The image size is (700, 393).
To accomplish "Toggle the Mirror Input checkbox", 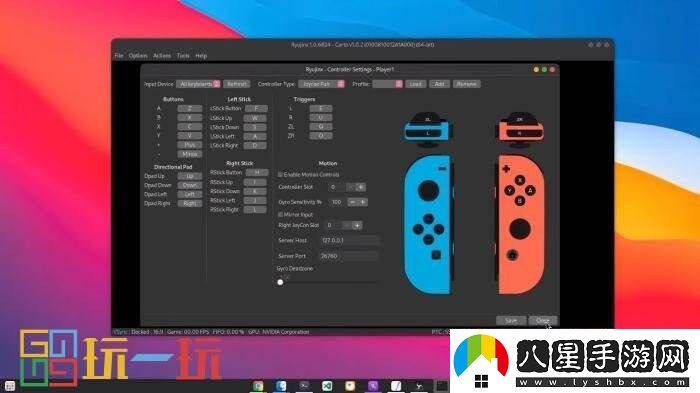I will (x=280, y=215).
